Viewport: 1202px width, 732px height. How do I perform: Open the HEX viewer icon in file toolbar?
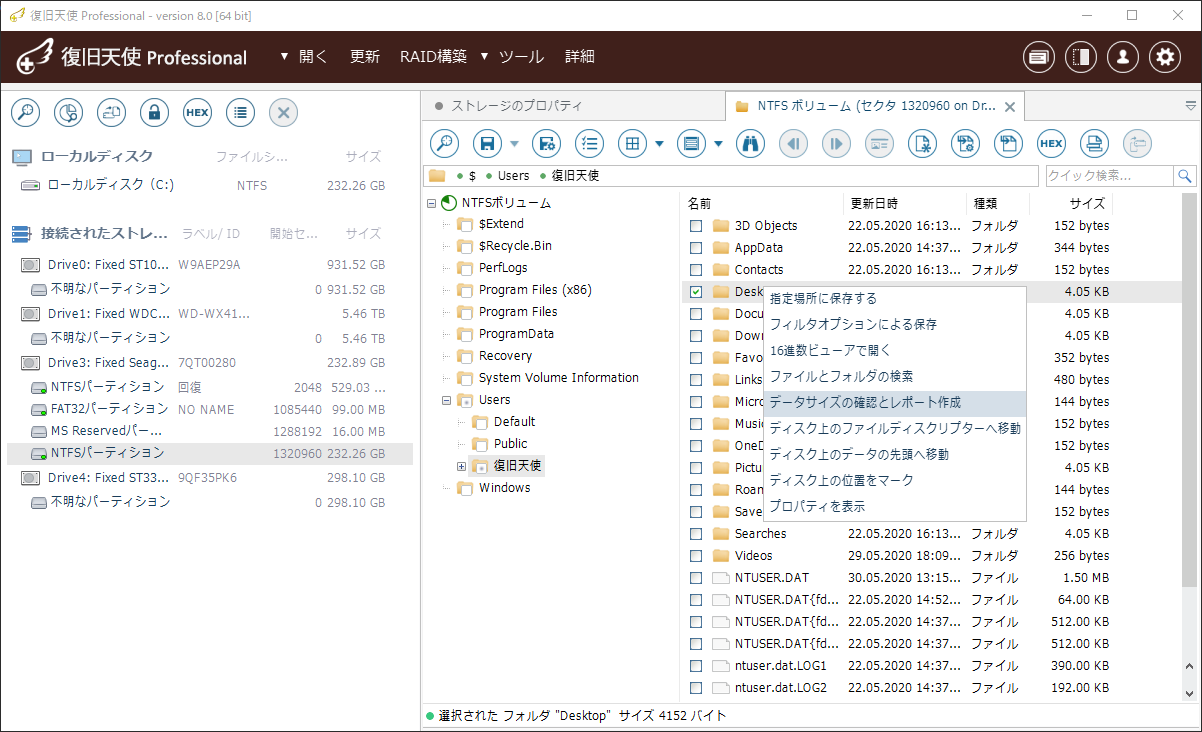tap(1051, 144)
